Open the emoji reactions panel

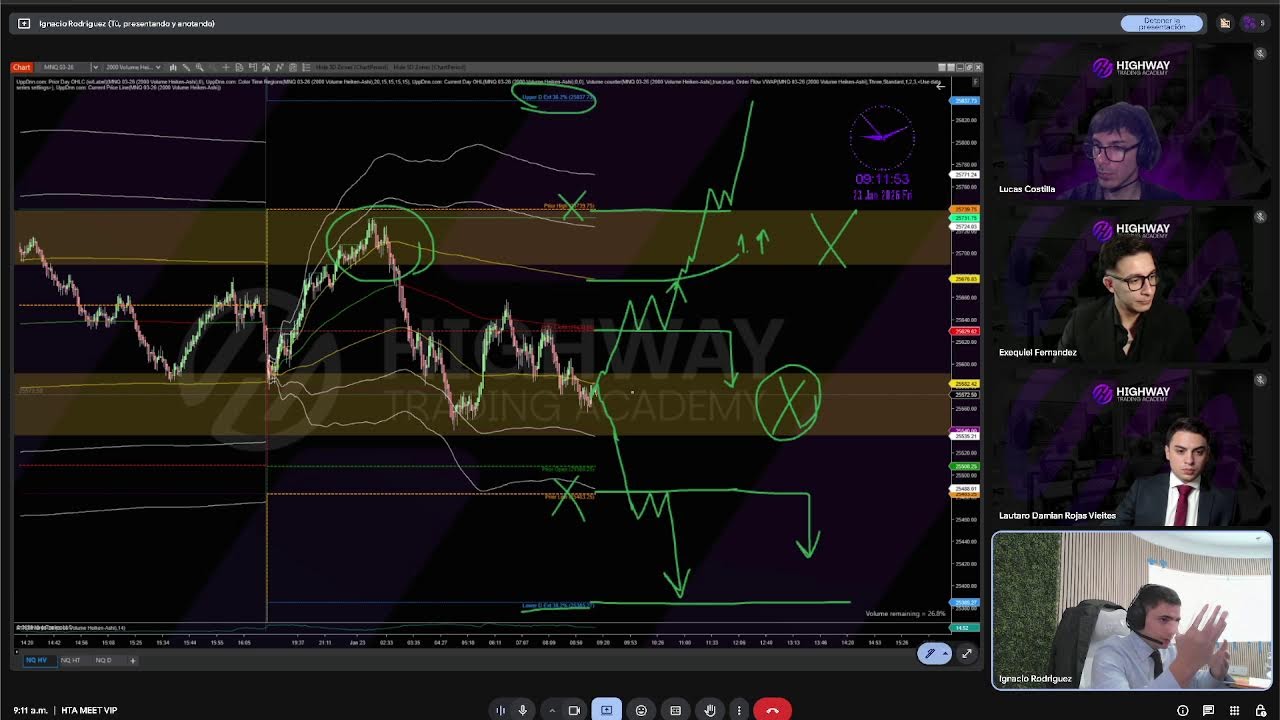pos(641,710)
